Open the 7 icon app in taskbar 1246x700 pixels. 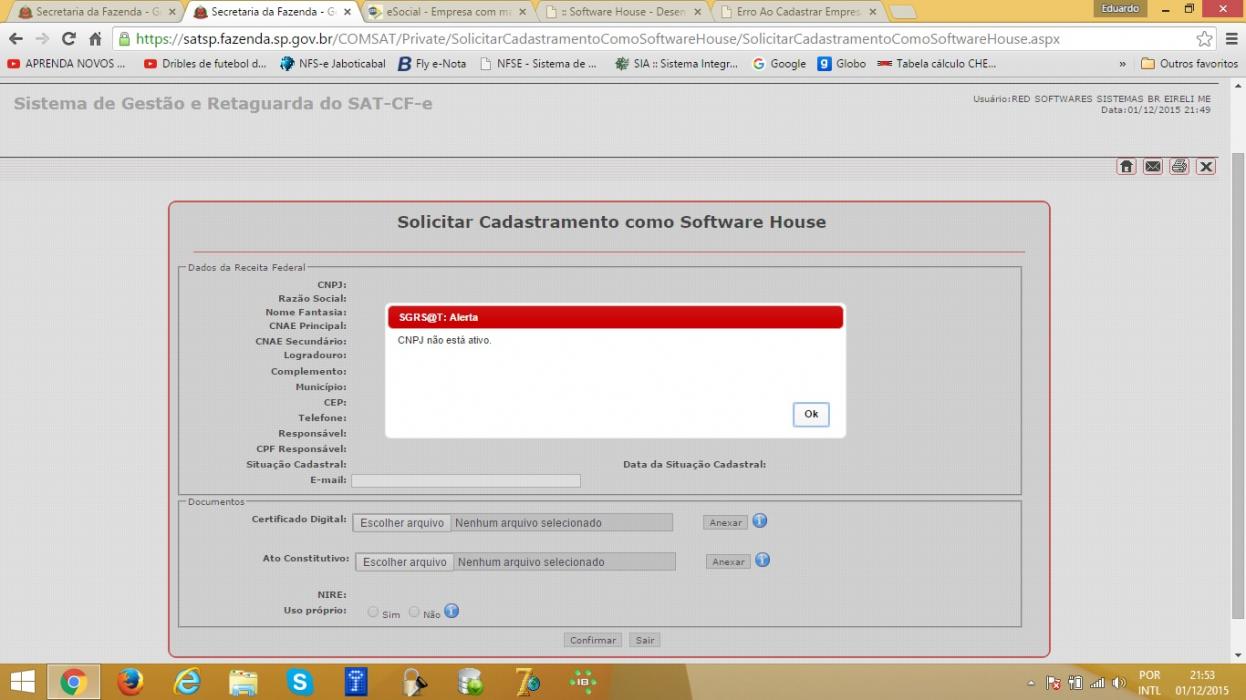coord(527,682)
